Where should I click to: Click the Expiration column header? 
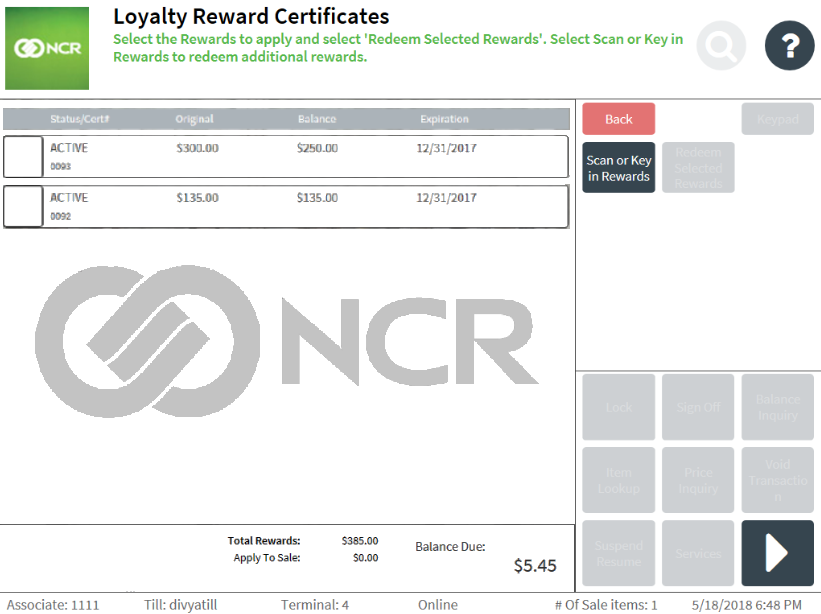[x=444, y=119]
